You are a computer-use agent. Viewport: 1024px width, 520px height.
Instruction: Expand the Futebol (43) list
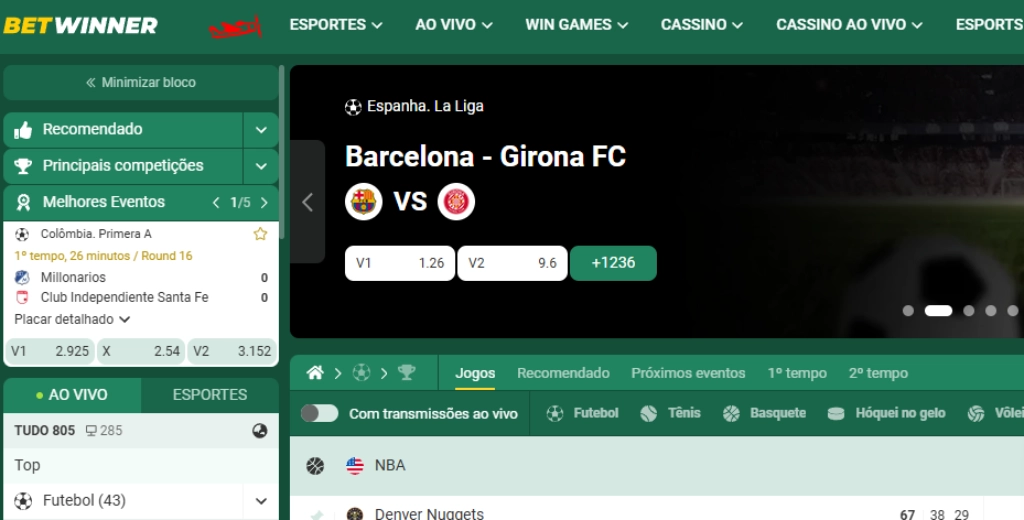[x=261, y=501]
